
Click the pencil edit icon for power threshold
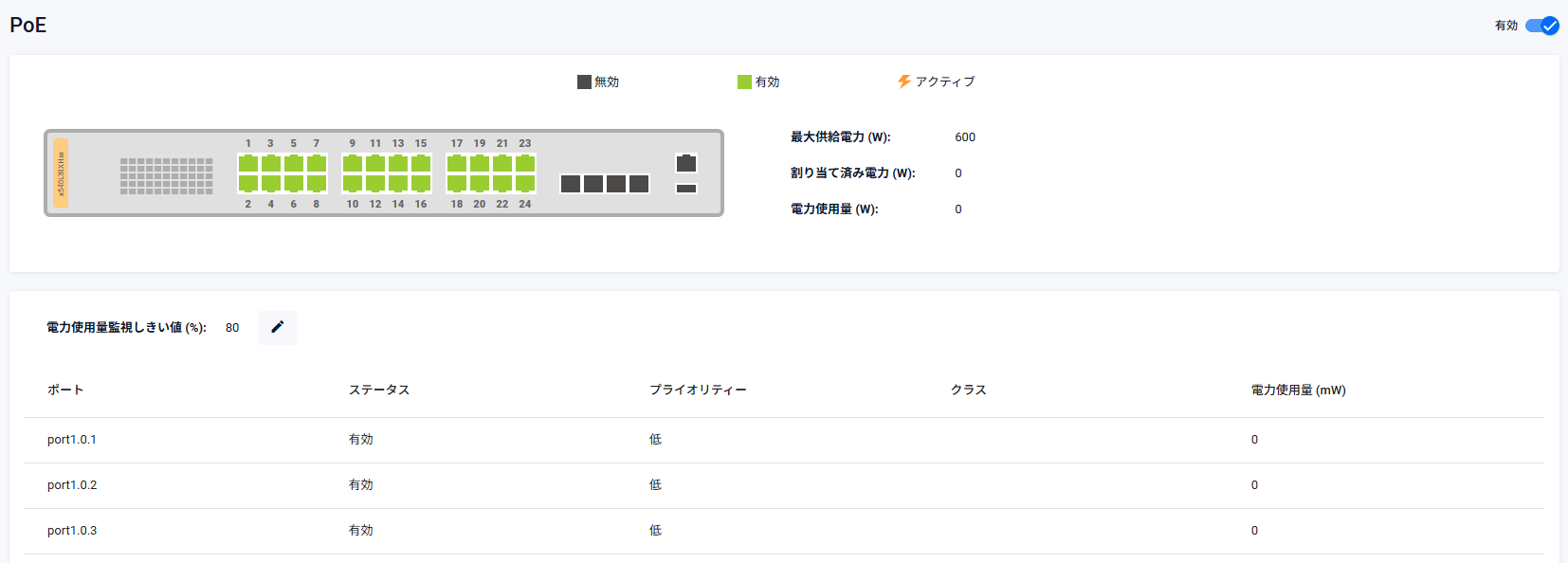point(277,327)
